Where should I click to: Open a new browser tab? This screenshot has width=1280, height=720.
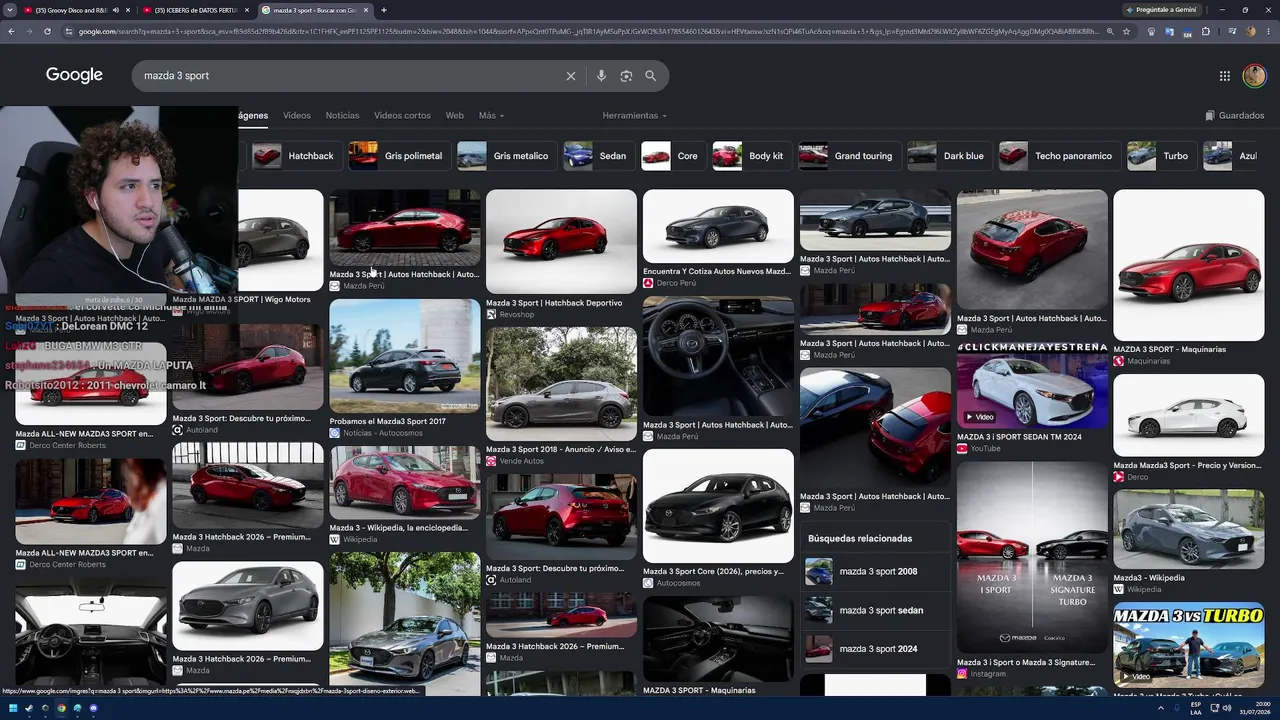(384, 10)
